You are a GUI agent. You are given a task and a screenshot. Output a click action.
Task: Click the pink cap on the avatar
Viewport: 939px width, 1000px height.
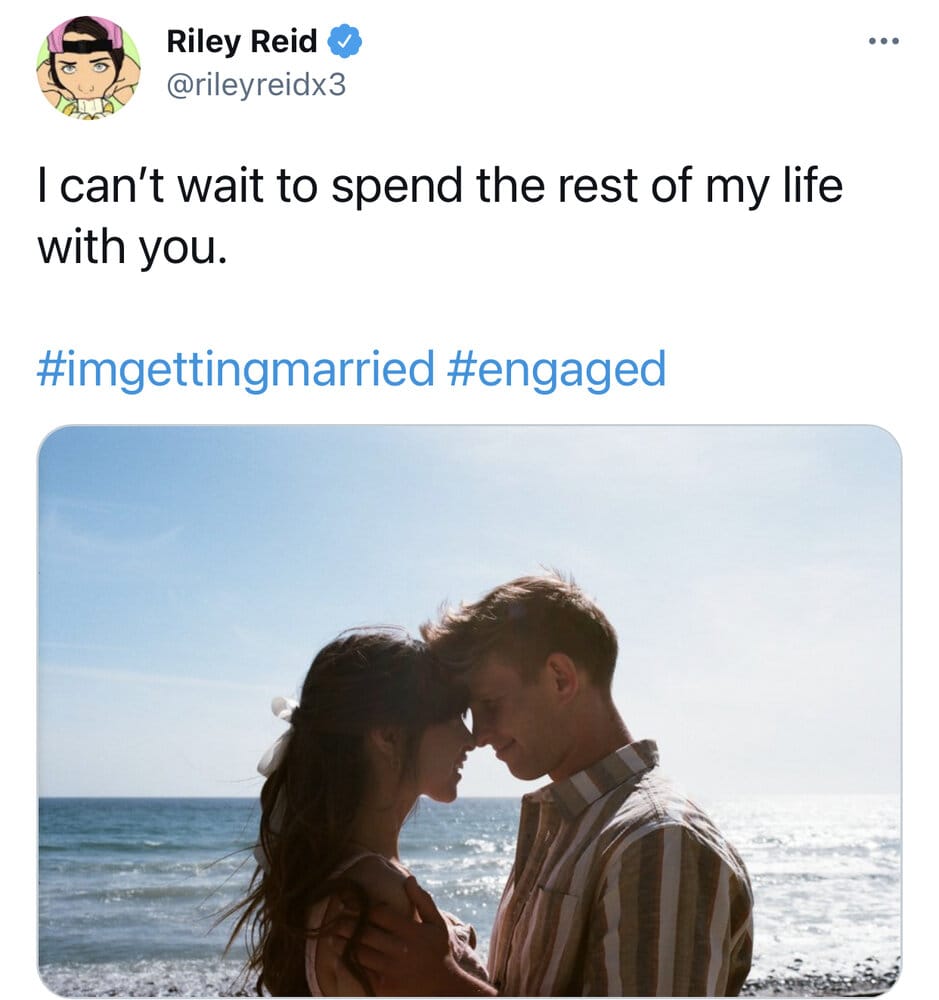coord(88,33)
